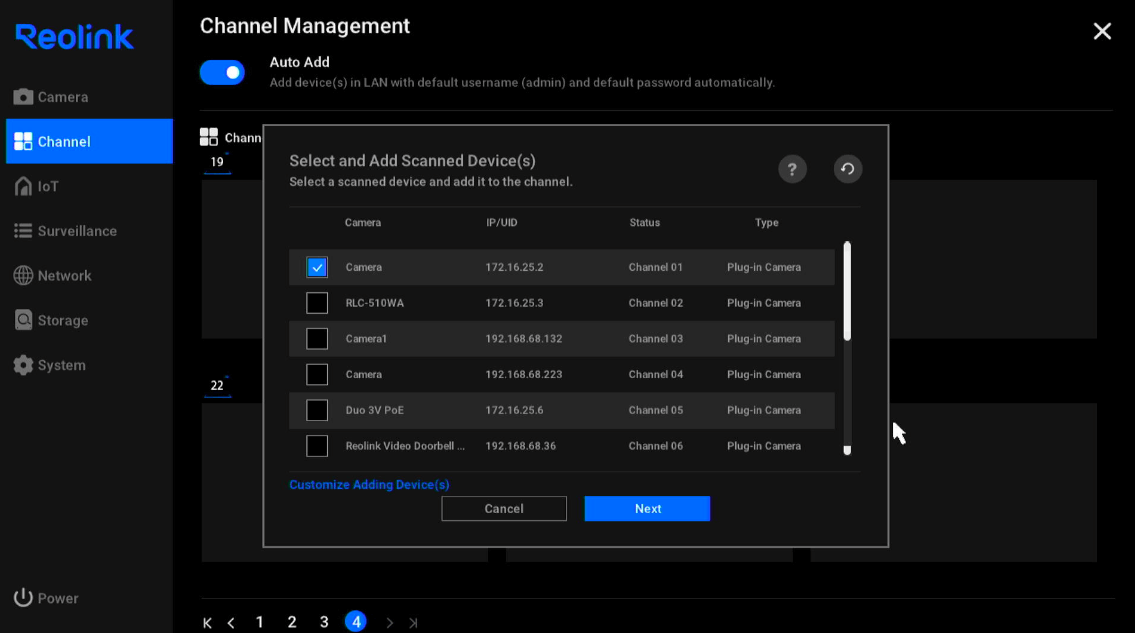The height and width of the screenshot is (633, 1135).
Task: Click the Reolink logo
Action: [x=75, y=37]
